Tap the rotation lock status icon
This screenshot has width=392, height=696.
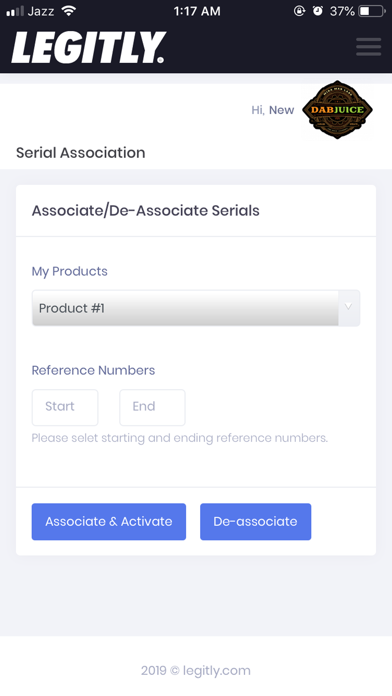pos(300,11)
